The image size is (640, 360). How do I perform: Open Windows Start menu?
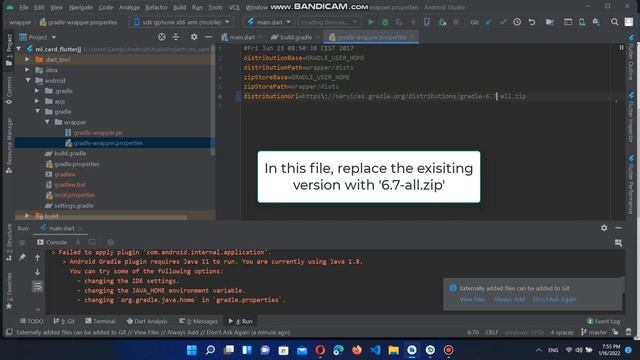click(x=191, y=350)
